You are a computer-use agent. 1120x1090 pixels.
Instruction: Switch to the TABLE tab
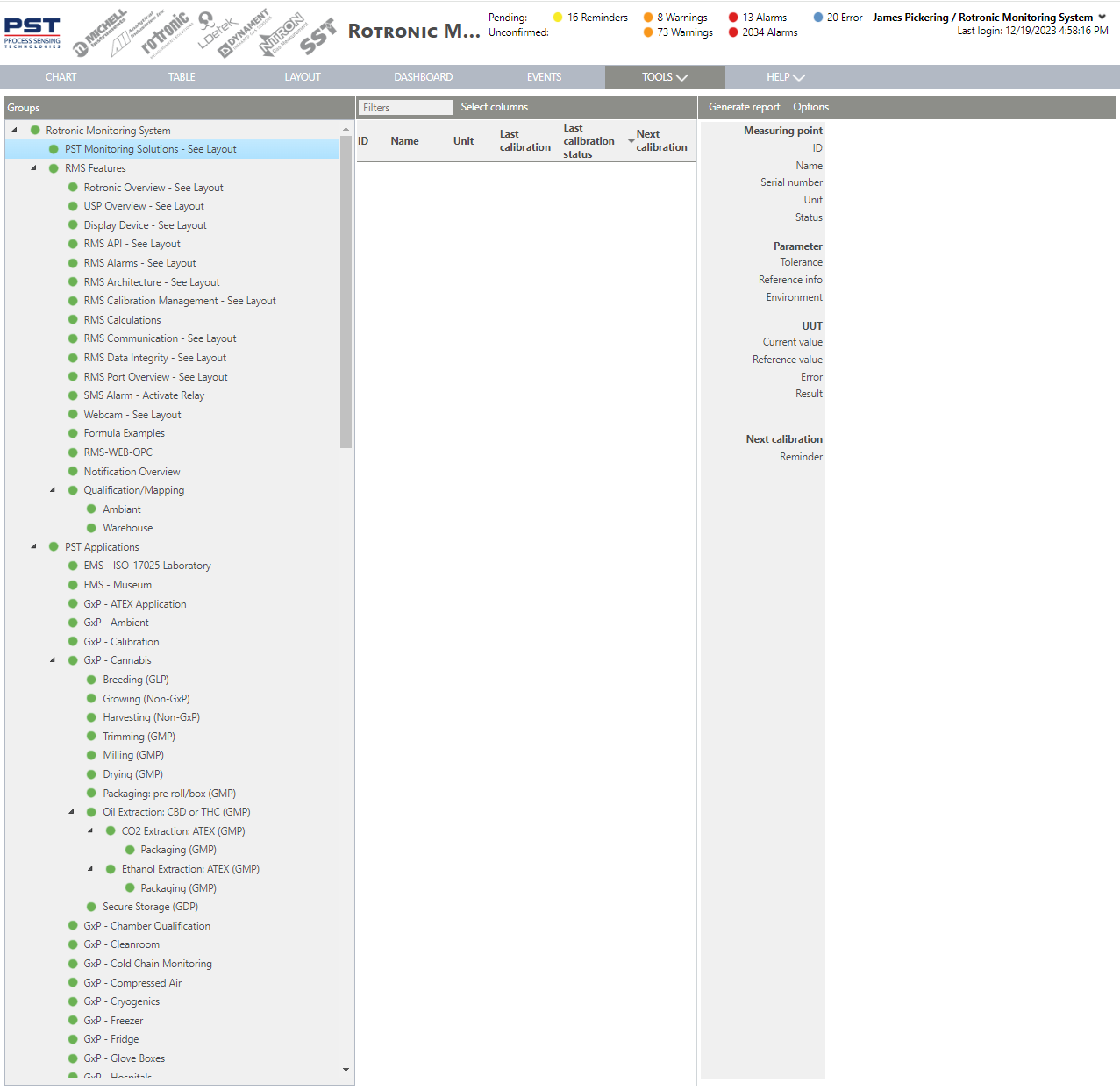point(182,77)
